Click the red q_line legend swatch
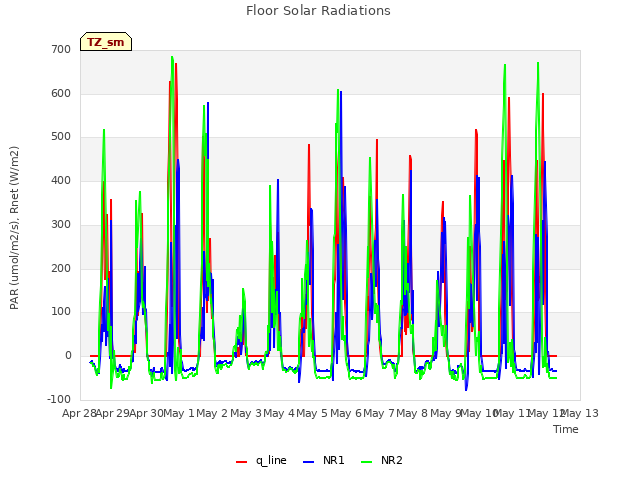 242,462
